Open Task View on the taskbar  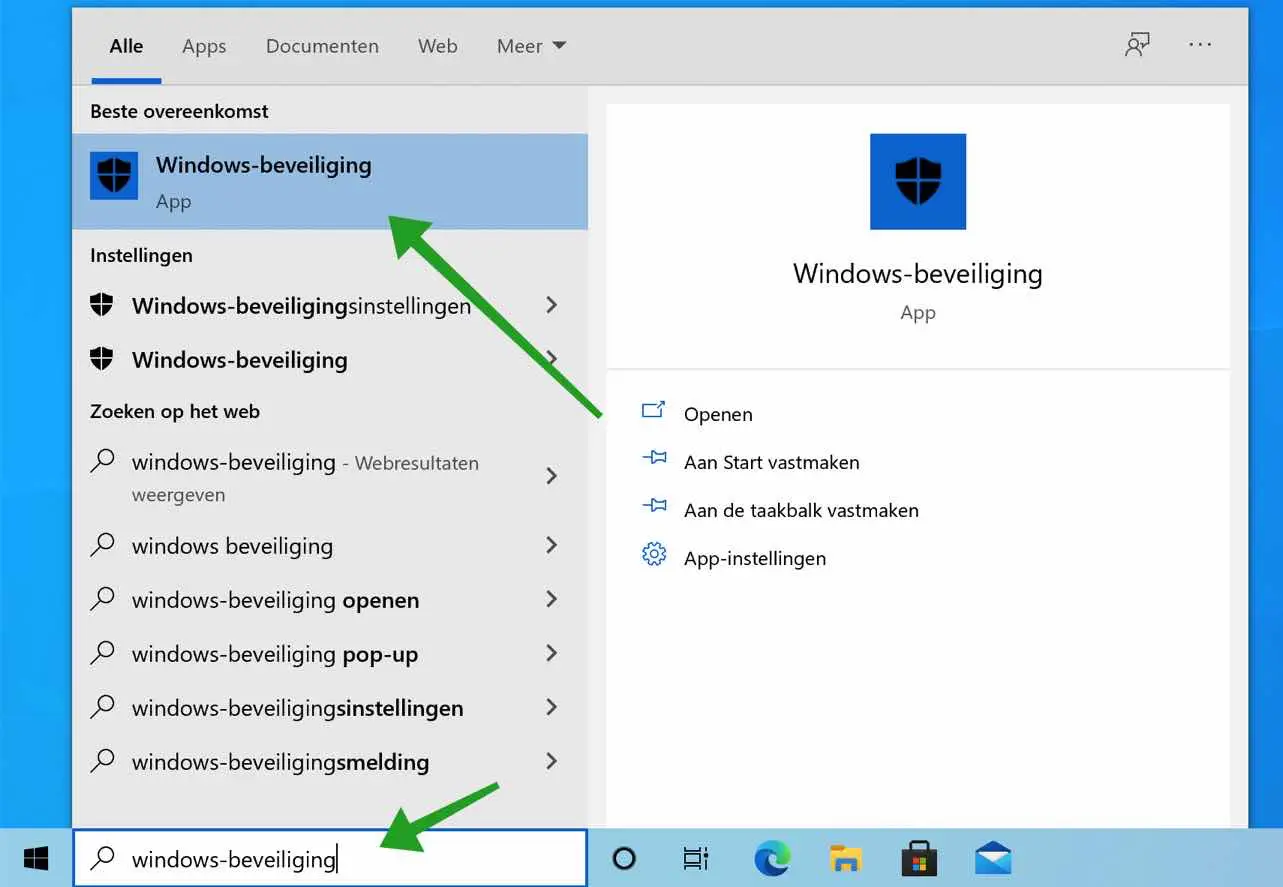tap(696, 858)
